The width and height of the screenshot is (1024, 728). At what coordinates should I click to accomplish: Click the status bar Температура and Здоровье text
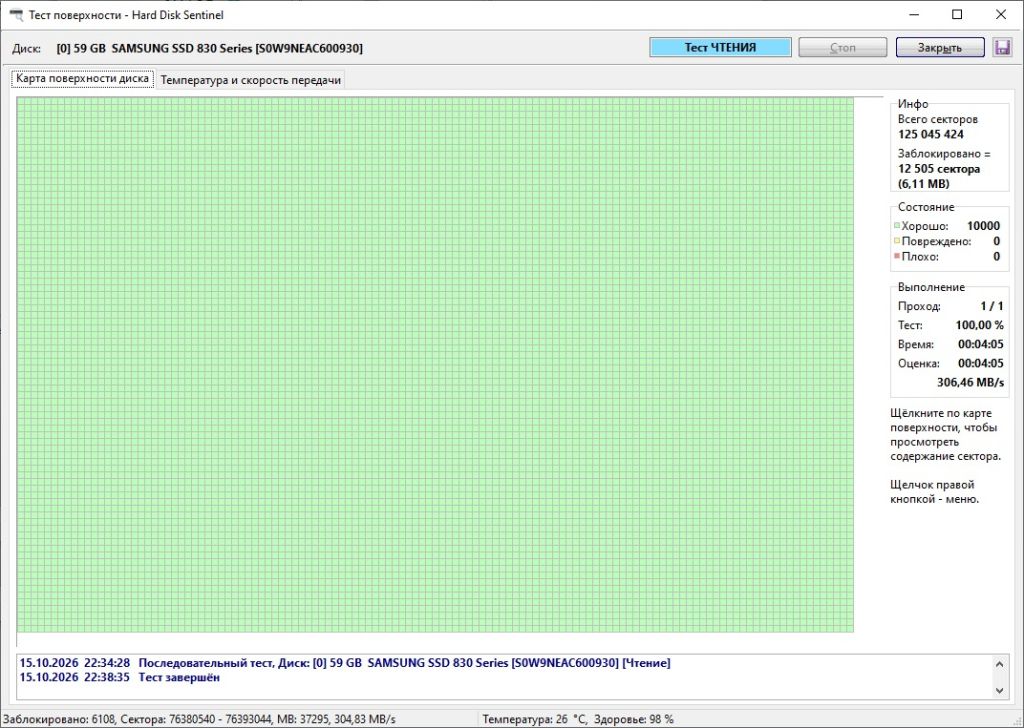(578, 720)
